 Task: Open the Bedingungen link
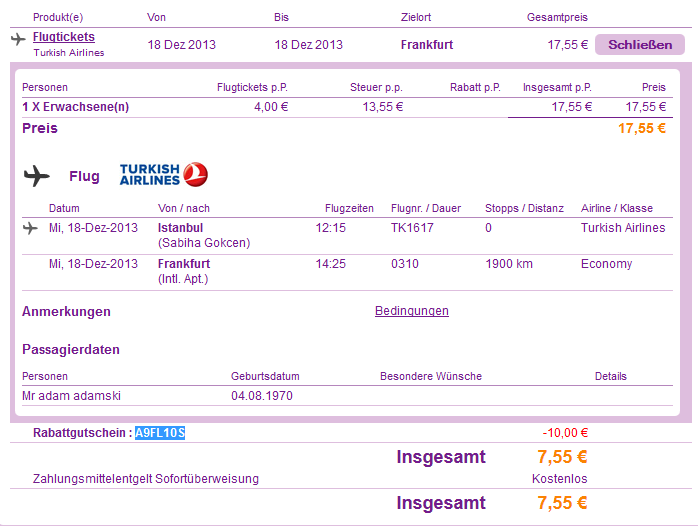412,311
